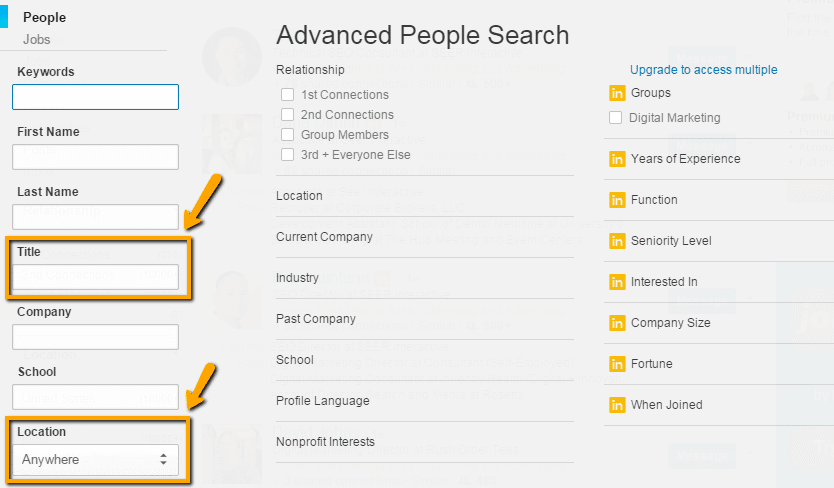834x488 pixels.
Task: Click the premium icon beside When Joined
Action: [617, 405]
